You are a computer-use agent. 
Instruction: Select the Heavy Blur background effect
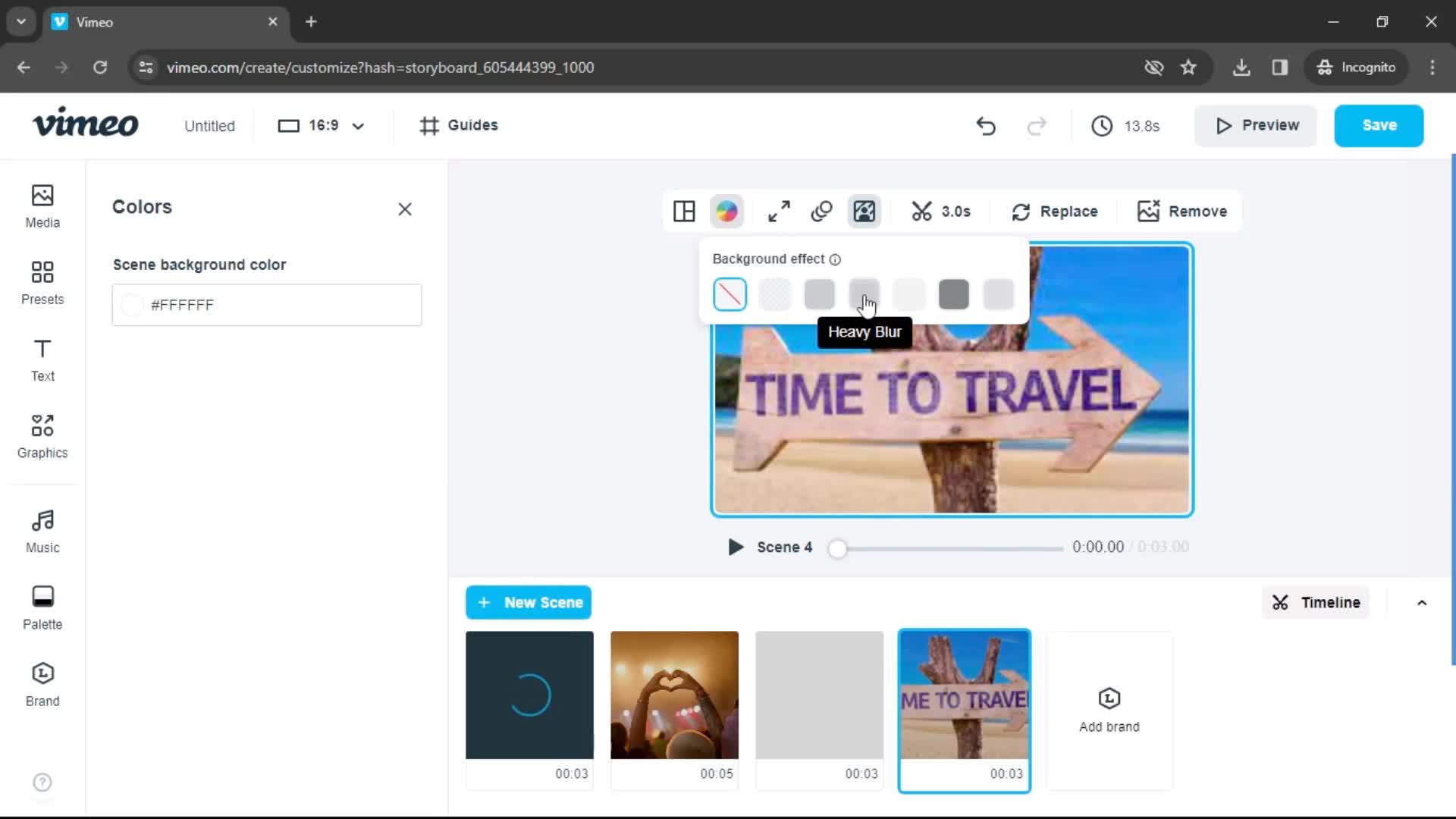coord(864,293)
